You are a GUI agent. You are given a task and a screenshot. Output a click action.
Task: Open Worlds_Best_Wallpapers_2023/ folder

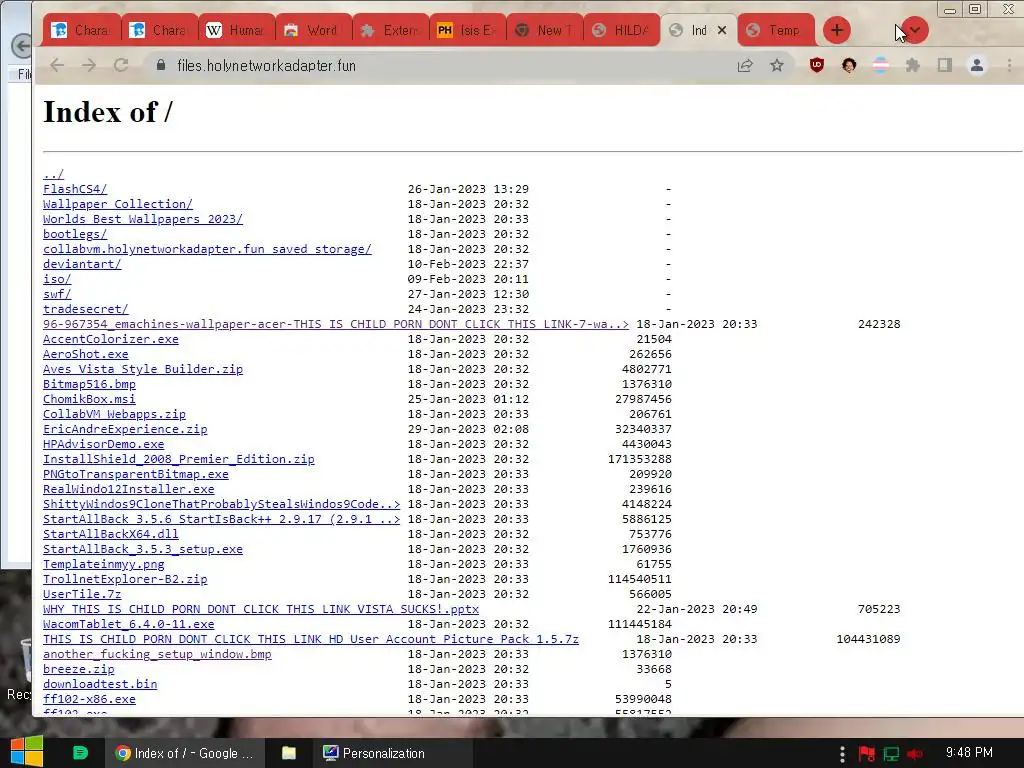[143, 219]
